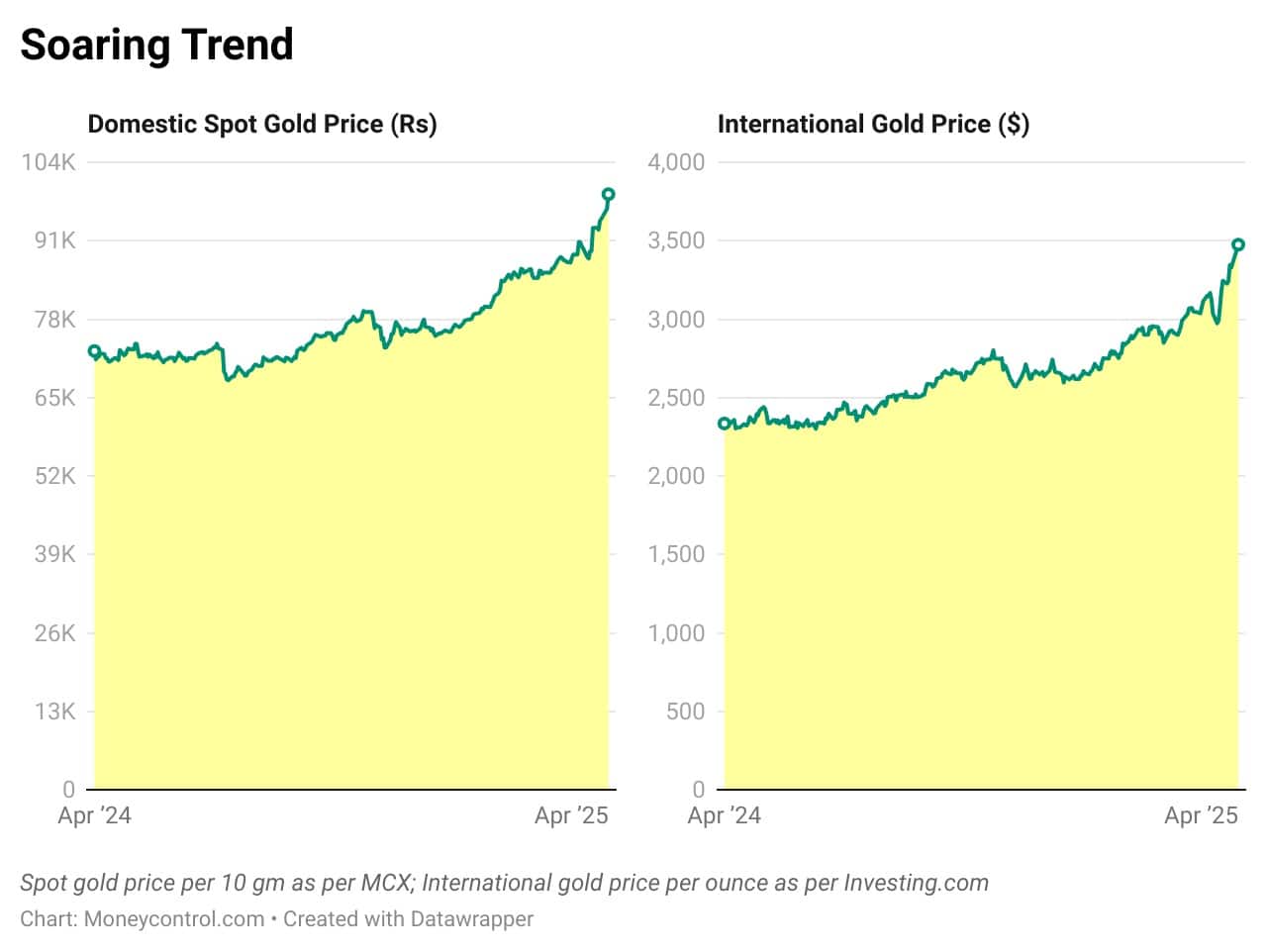Click the 2,500 y-axis label

(676, 398)
